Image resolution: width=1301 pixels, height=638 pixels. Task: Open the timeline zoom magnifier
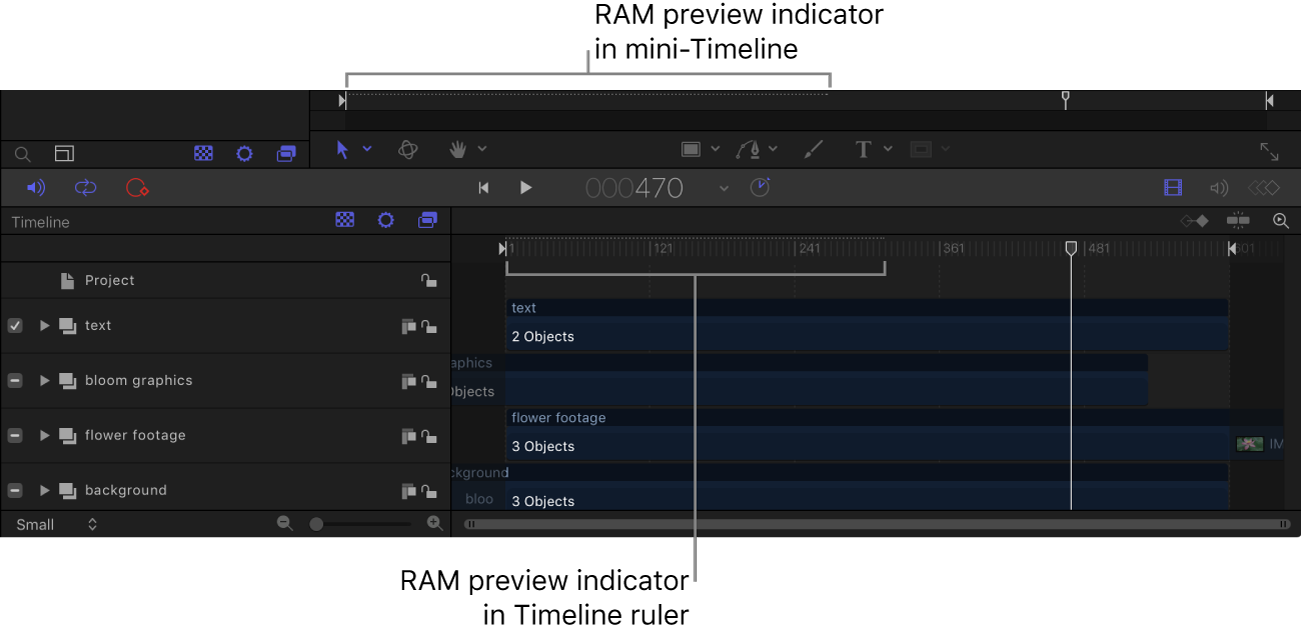1281,220
